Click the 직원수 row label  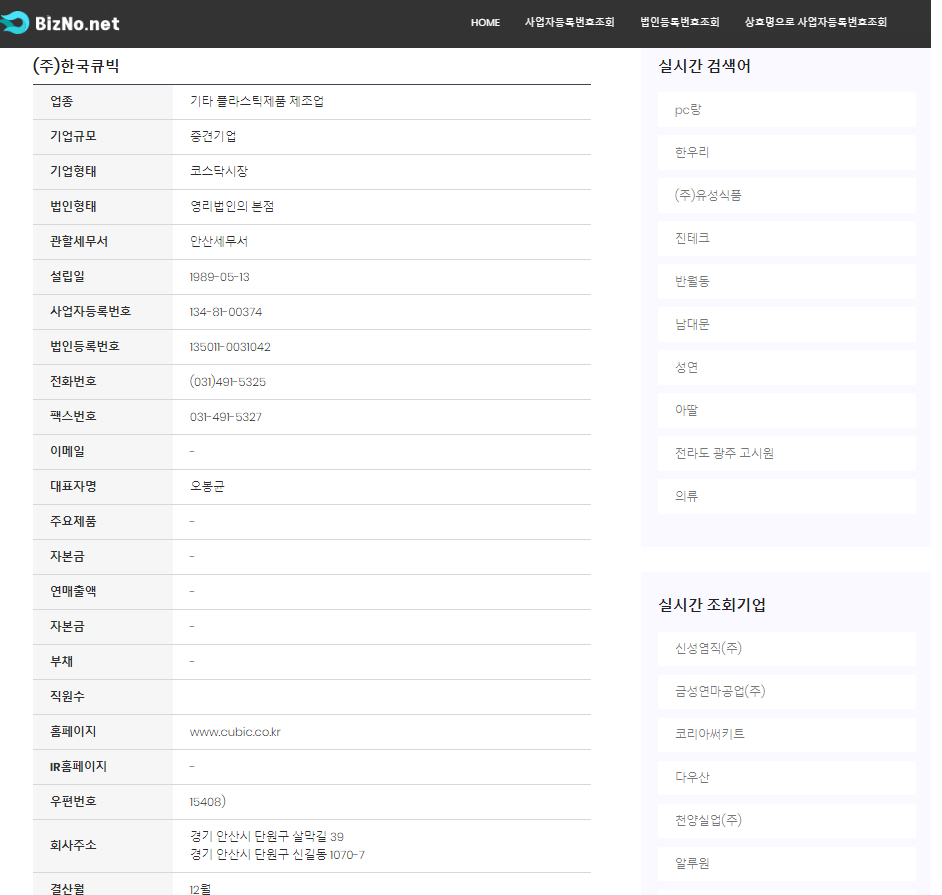[67, 697]
